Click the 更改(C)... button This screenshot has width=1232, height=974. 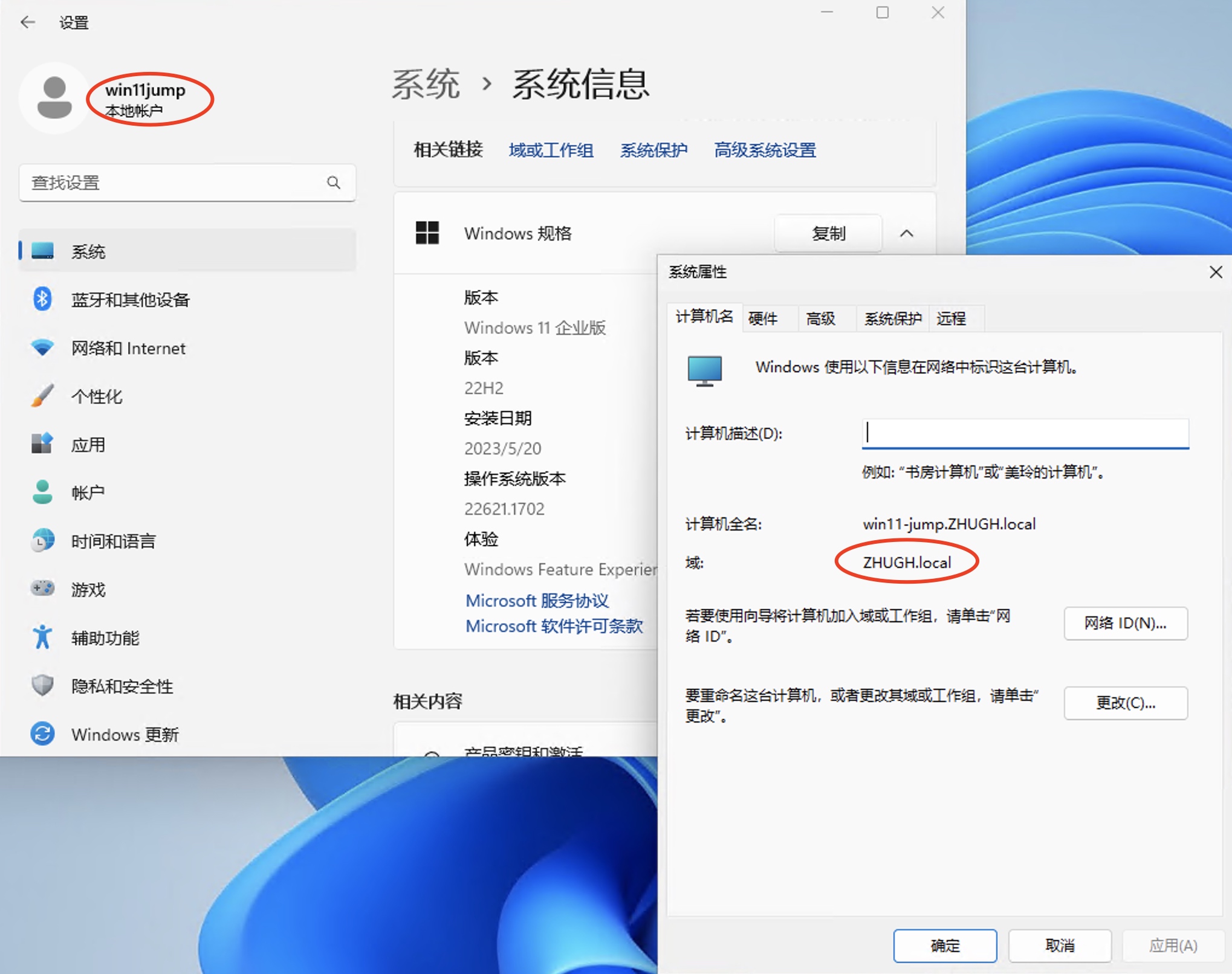point(1126,703)
